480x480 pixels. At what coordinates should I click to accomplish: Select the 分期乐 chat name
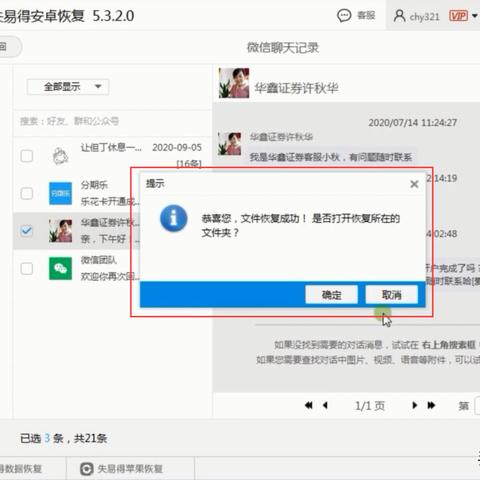(x=94, y=185)
